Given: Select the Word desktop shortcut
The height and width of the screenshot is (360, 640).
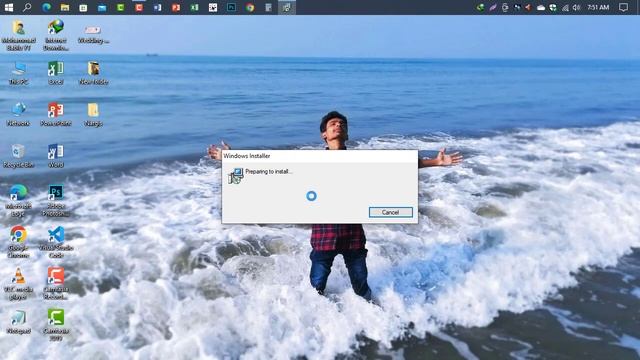Looking at the screenshot, I should (56, 156).
